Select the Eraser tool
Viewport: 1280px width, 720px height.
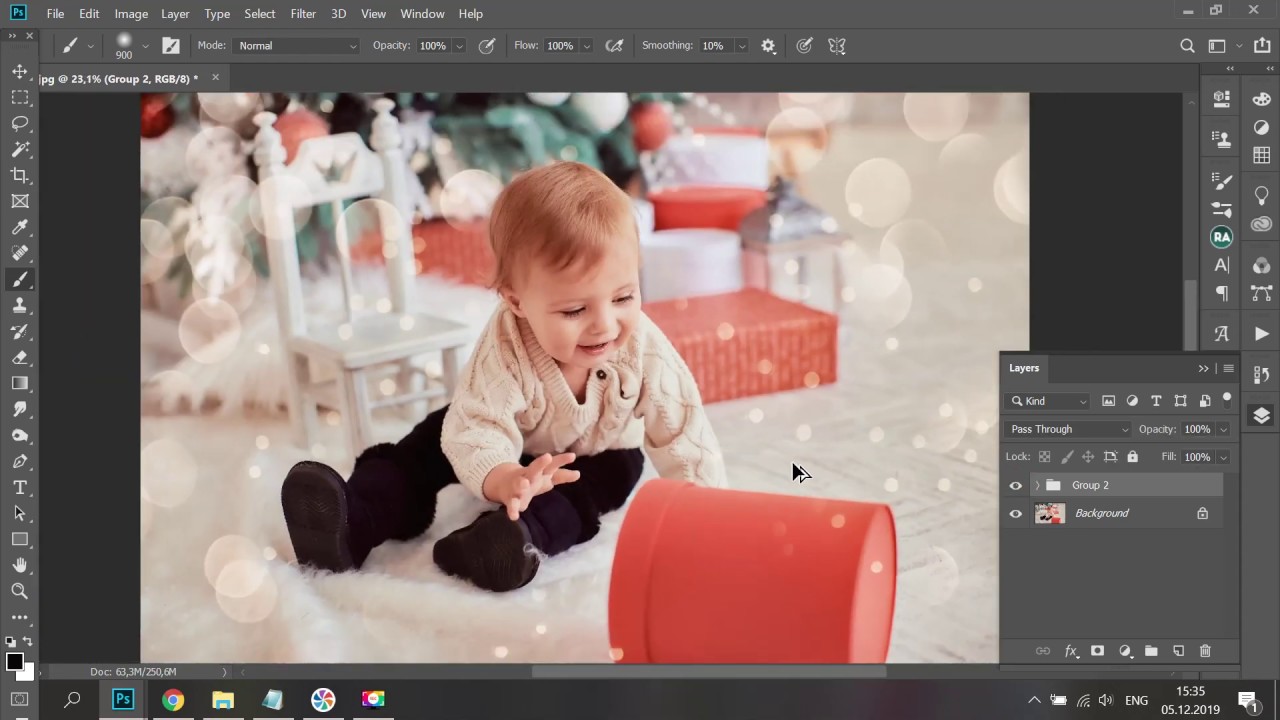tap(19, 357)
